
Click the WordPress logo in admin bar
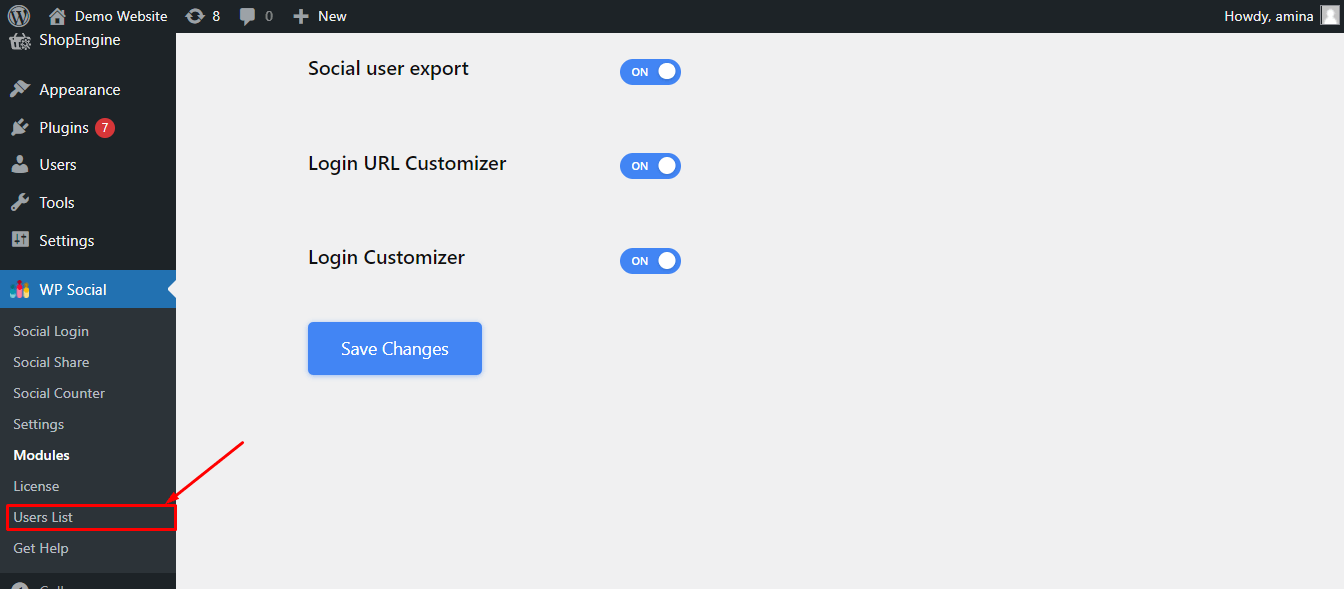[x=19, y=15]
